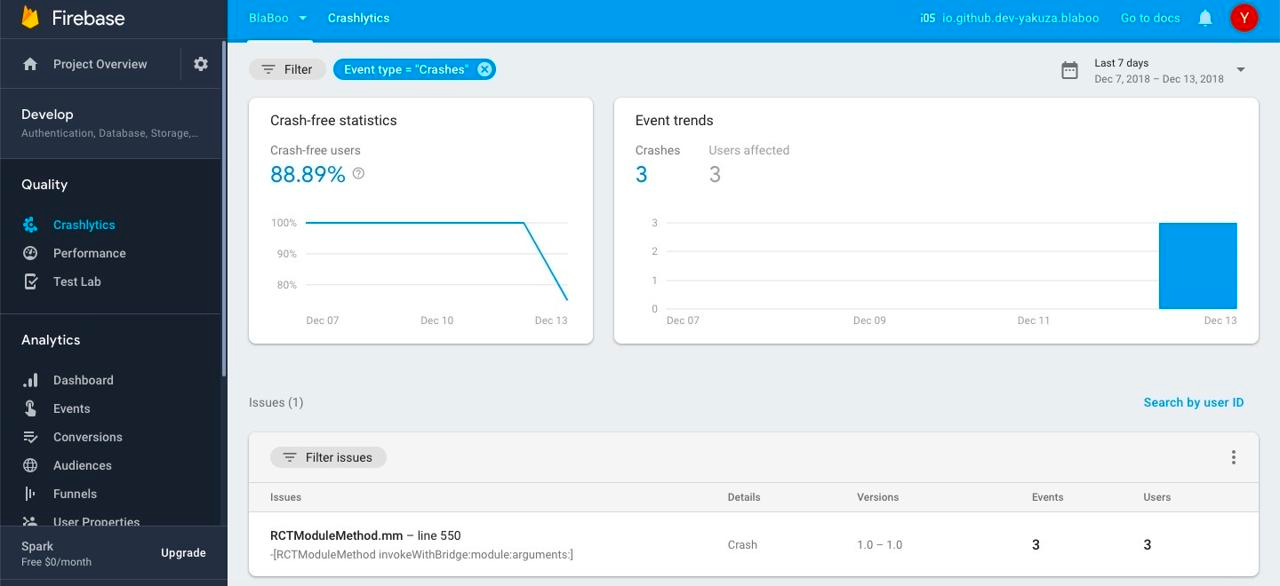1280x586 pixels.
Task: Click the Details column header
Action: tap(744, 497)
